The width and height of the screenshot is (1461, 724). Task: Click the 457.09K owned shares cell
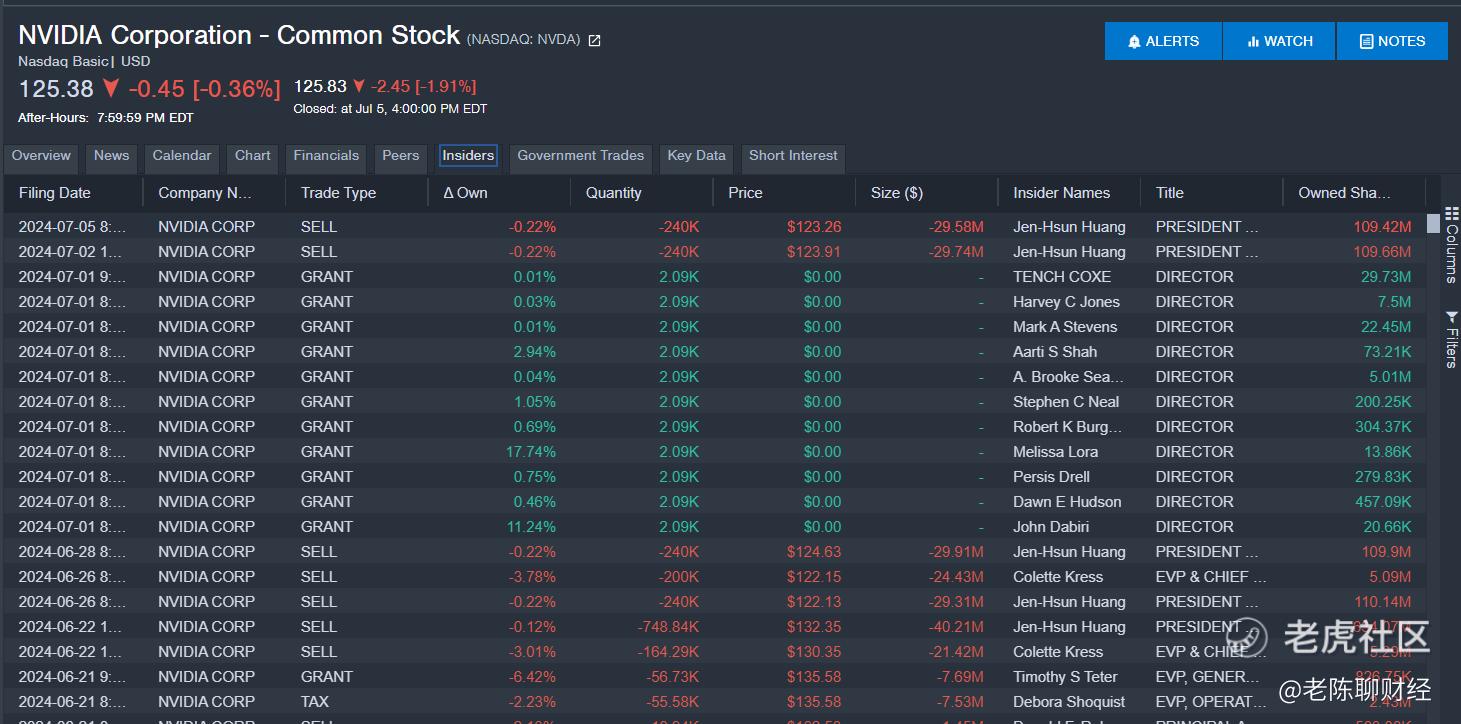tap(1383, 502)
